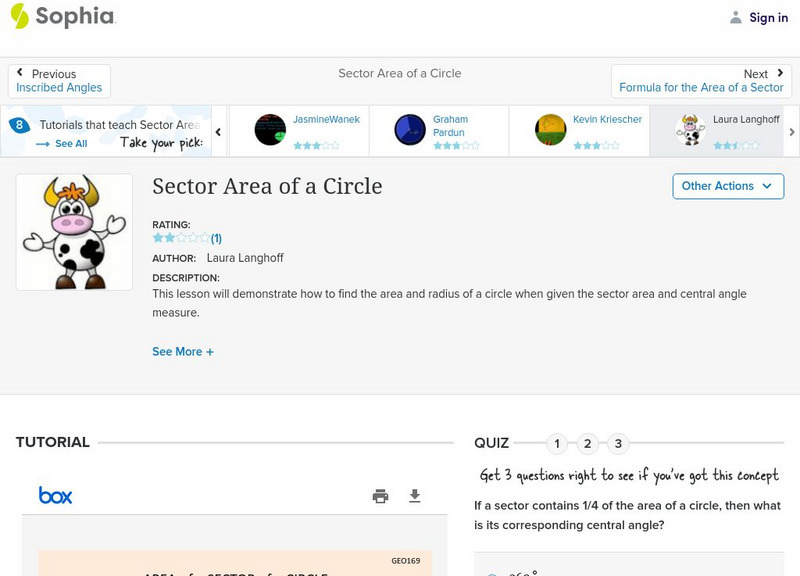
Task: Select Graham Pardun's tutorial
Action: [438, 130]
